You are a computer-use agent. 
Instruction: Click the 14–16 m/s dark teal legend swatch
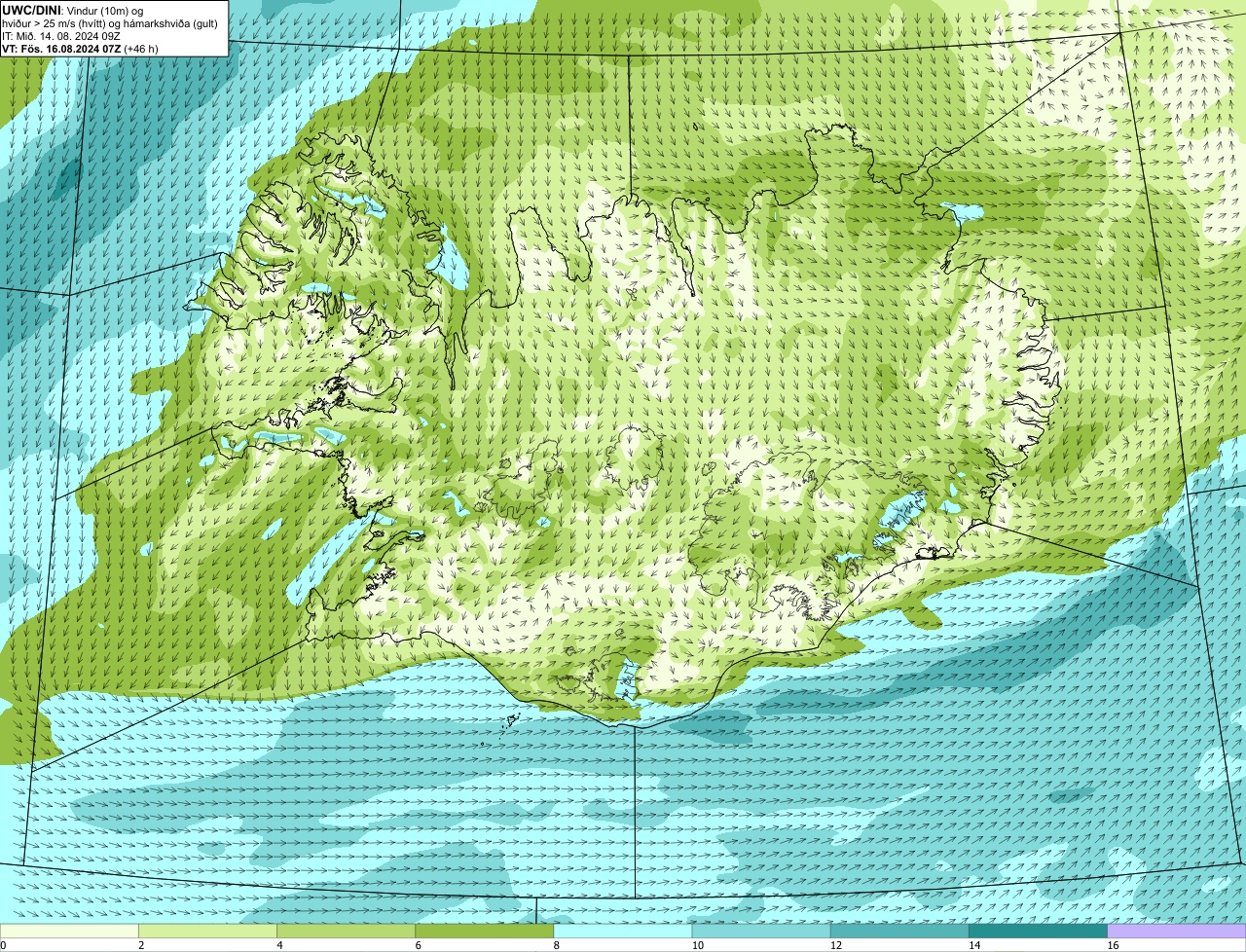(1038, 931)
